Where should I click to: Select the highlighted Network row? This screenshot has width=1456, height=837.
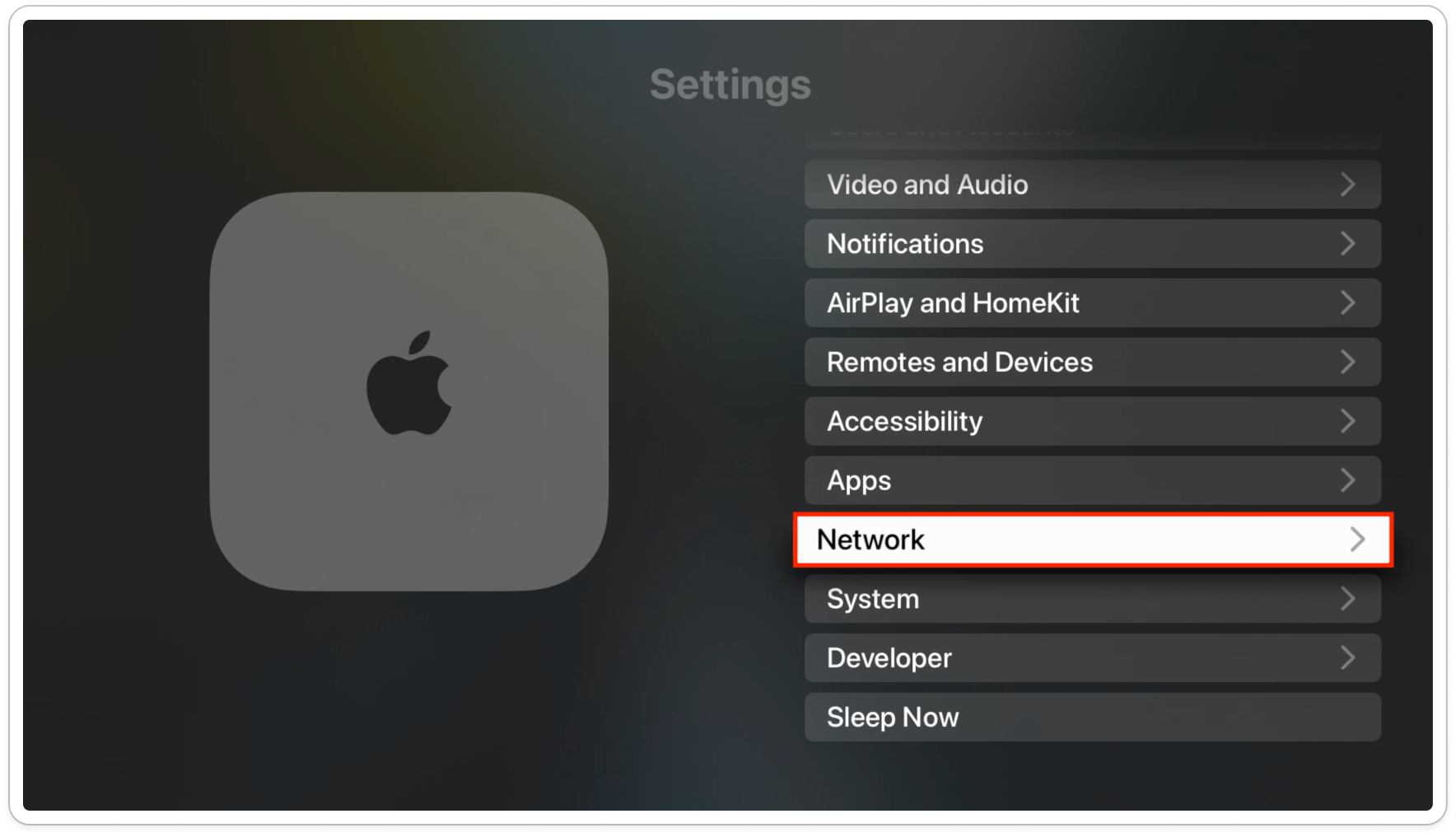(x=1093, y=540)
